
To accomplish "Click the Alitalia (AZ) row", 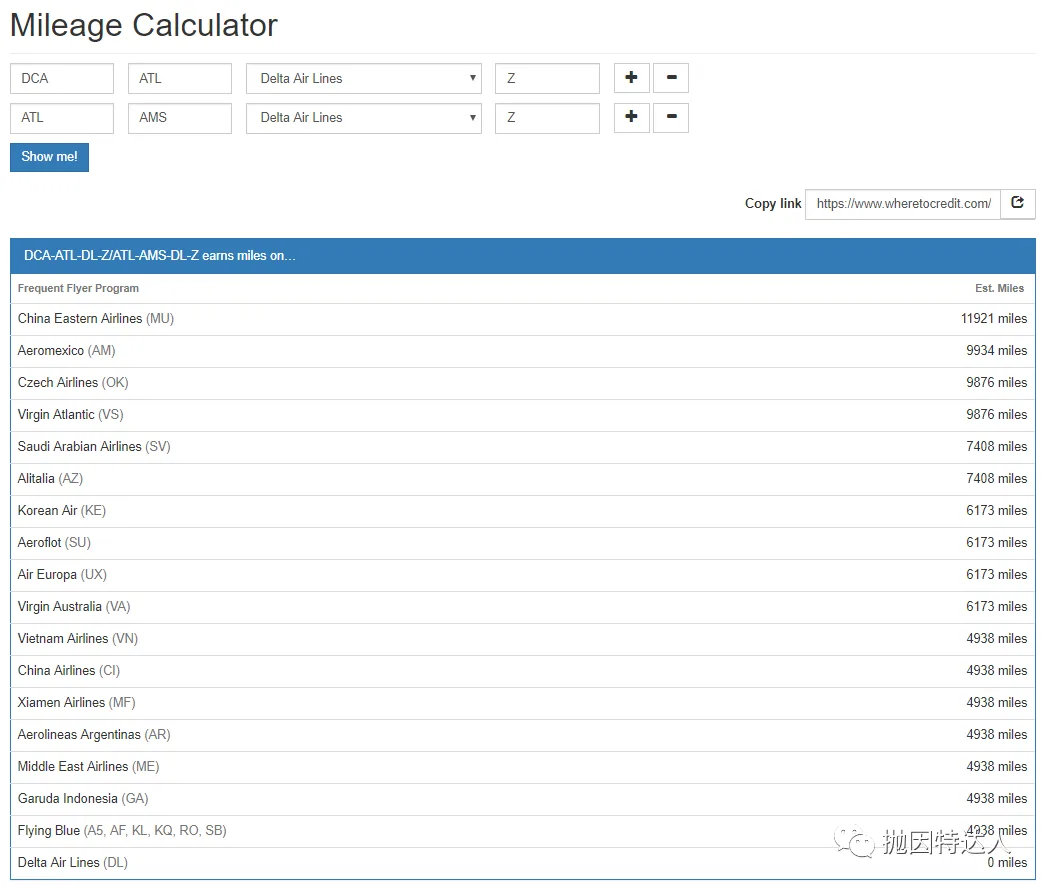I will [522, 479].
